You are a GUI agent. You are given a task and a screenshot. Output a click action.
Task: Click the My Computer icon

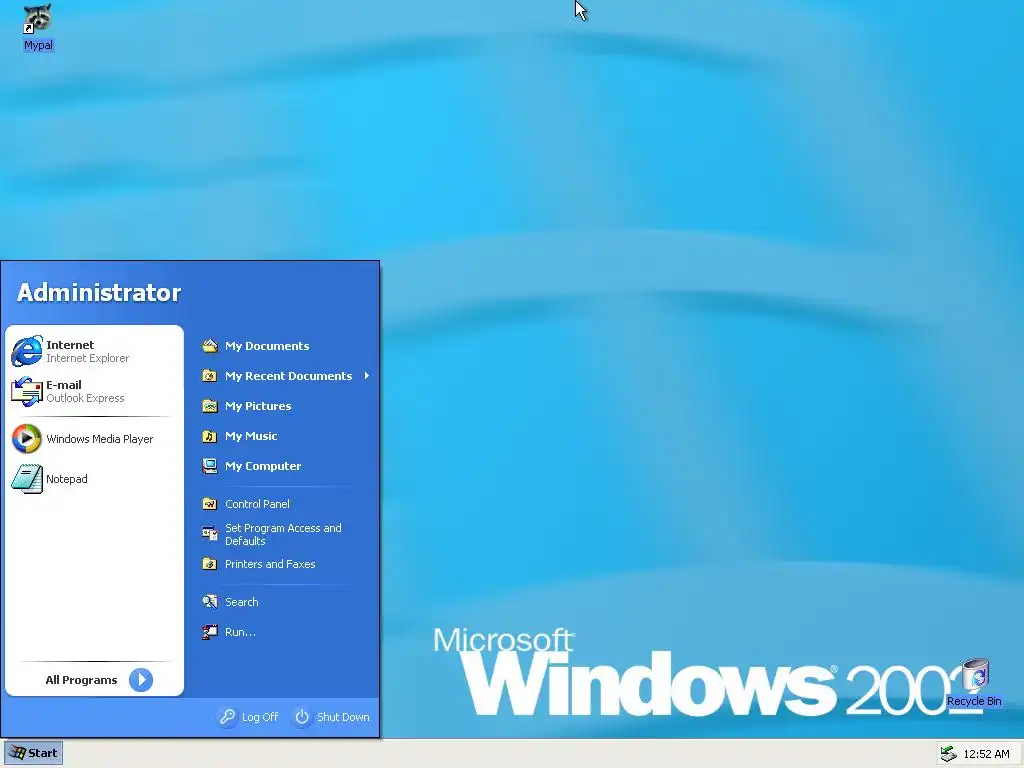[210, 466]
